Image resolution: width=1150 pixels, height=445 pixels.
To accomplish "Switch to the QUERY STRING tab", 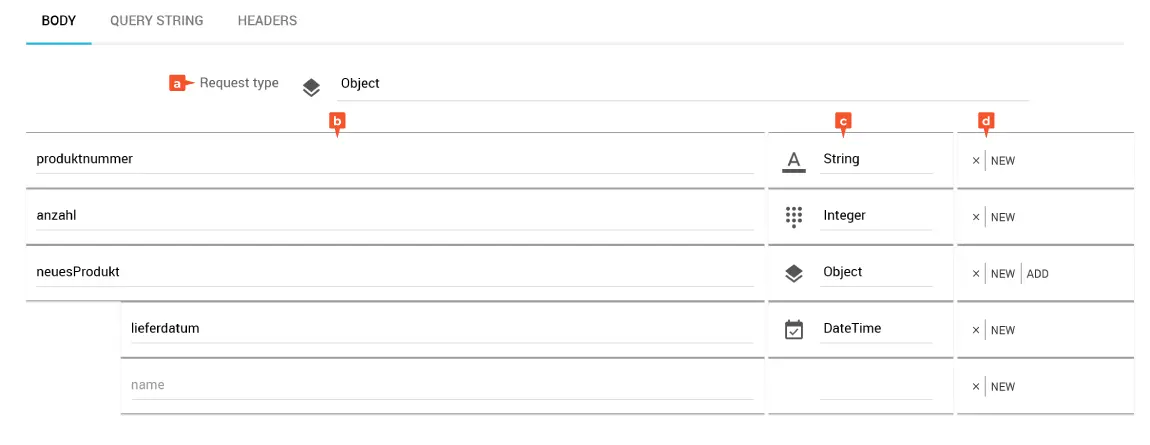I will click(x=156, y=20).
